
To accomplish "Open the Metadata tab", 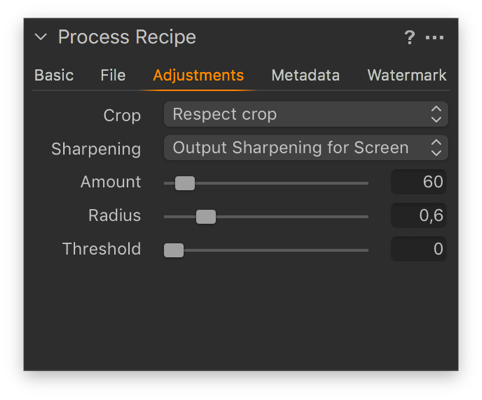I will [x=305, y=75].
